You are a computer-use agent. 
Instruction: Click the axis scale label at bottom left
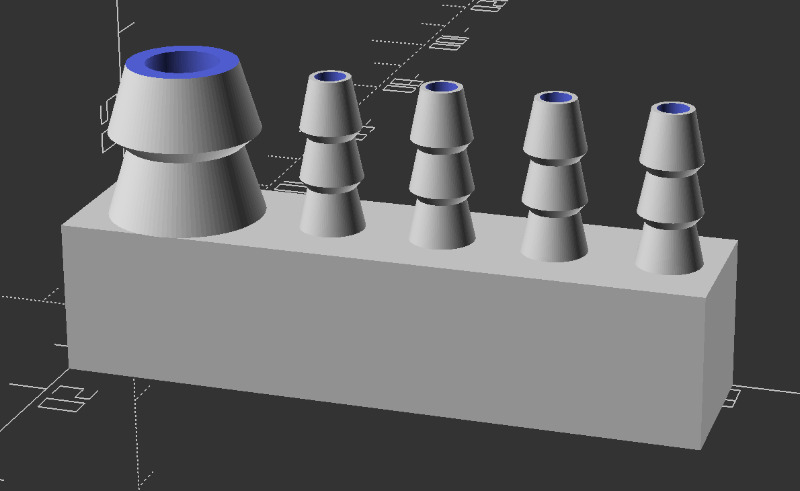[62, 396]
